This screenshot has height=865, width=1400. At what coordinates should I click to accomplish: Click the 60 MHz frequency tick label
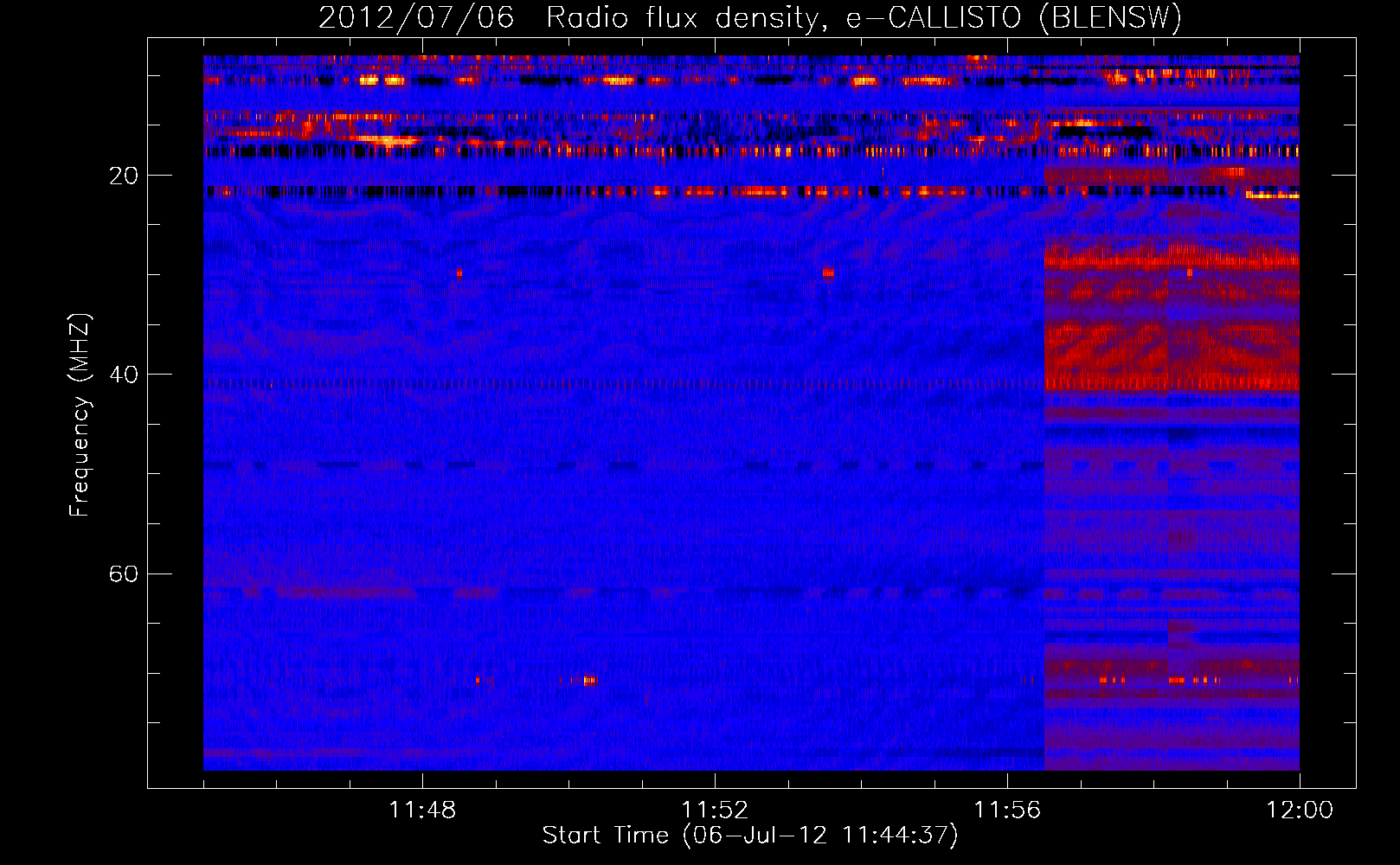point(123,574)
